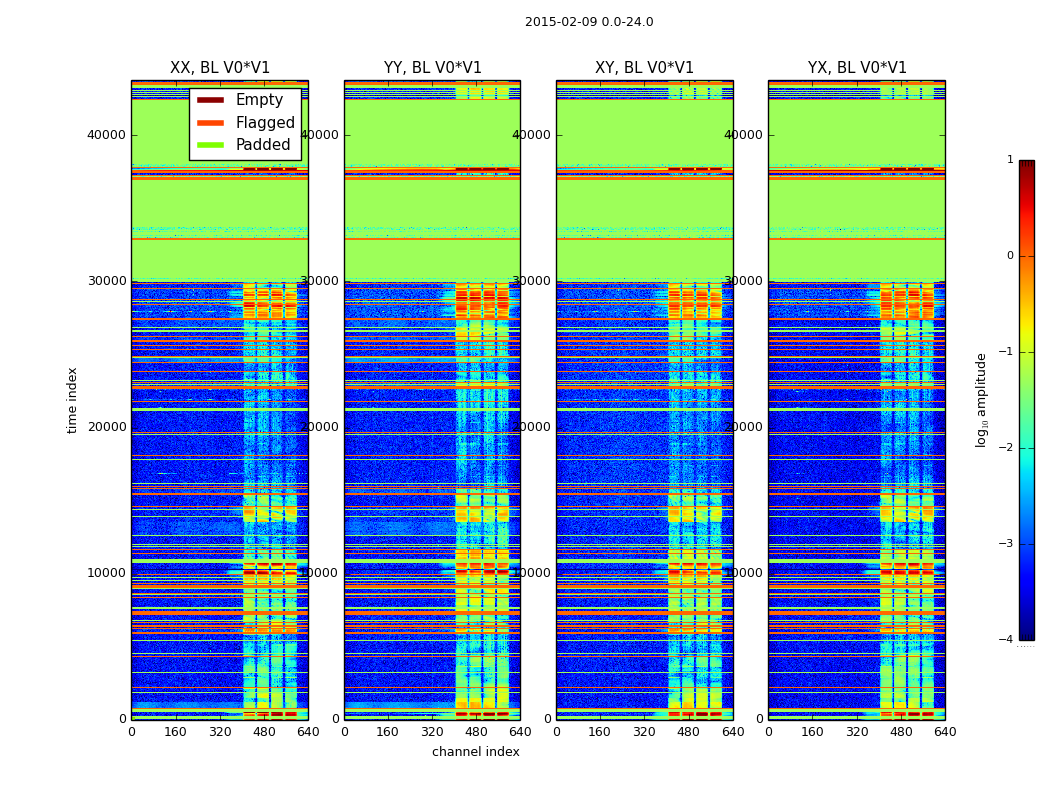Viewport: 1050px width, 800px height.
Task: Select the 'Padded' legend label text
Action: click(x=263, y=145)
